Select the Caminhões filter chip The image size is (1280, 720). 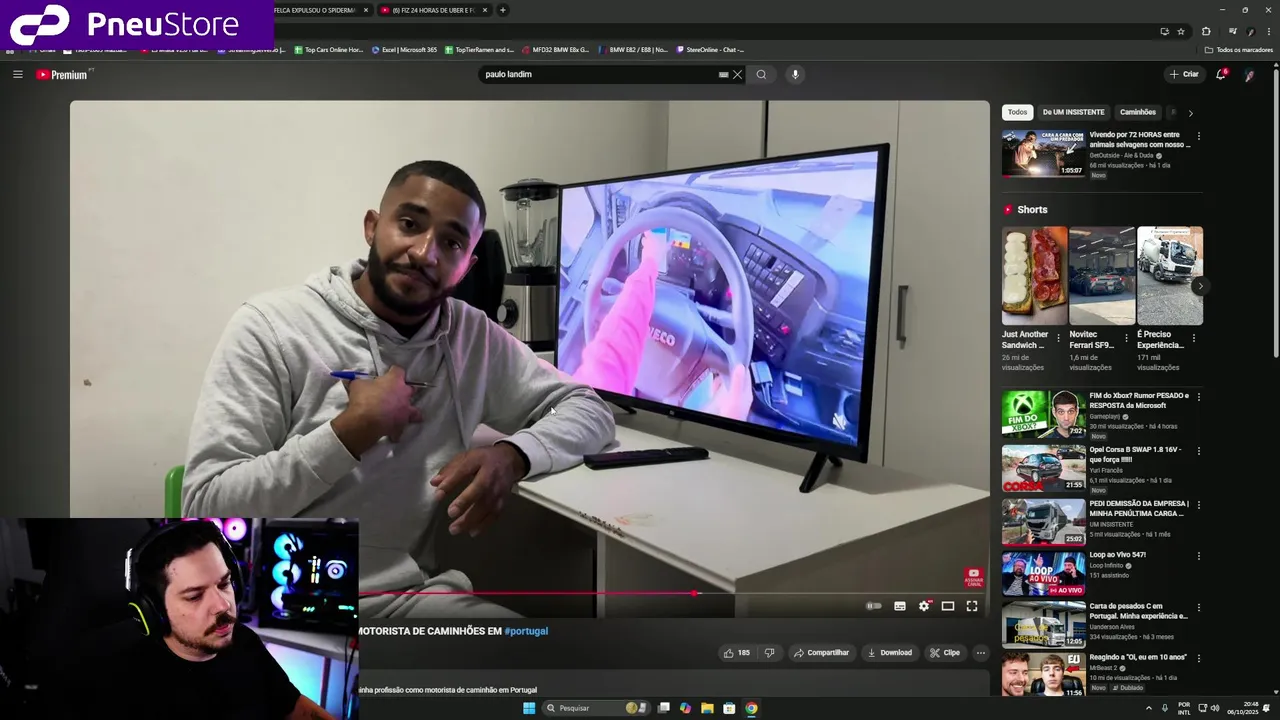point(1138,112)
